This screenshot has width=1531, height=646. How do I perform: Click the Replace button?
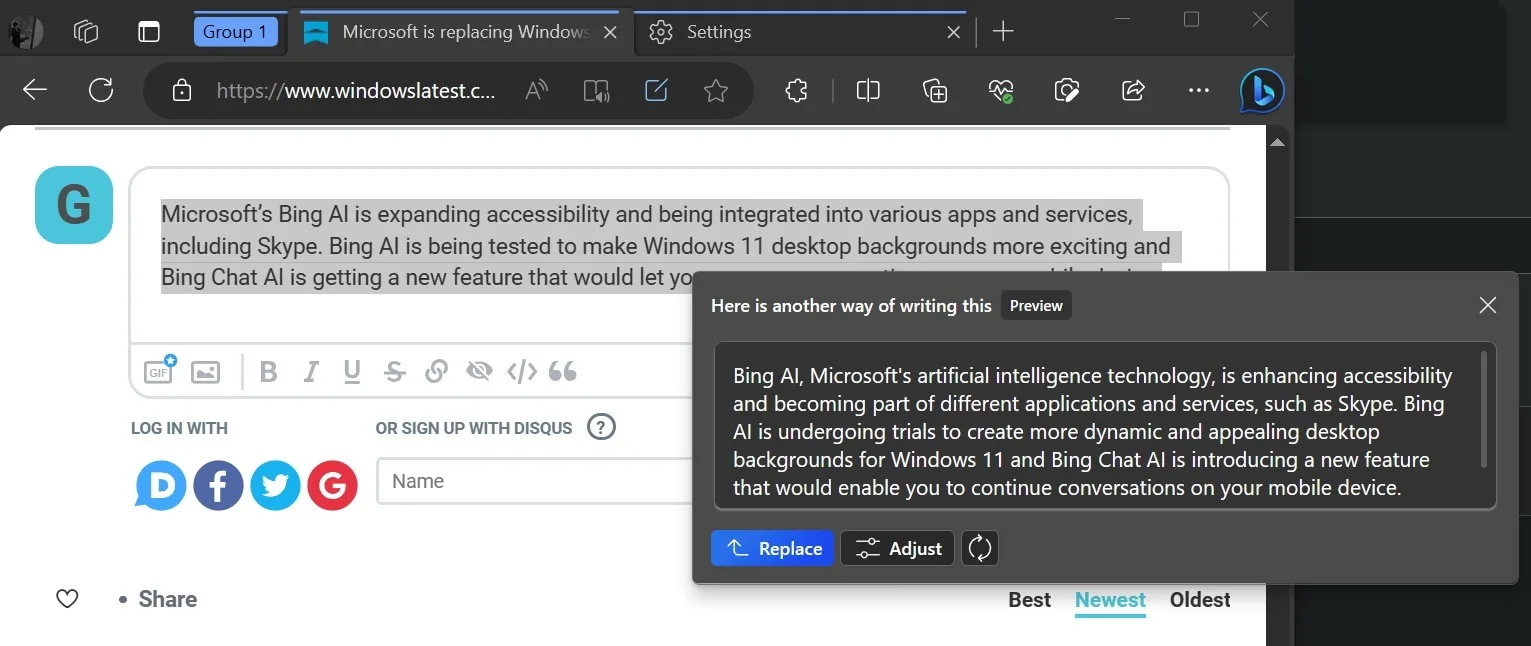click(772, 548)
